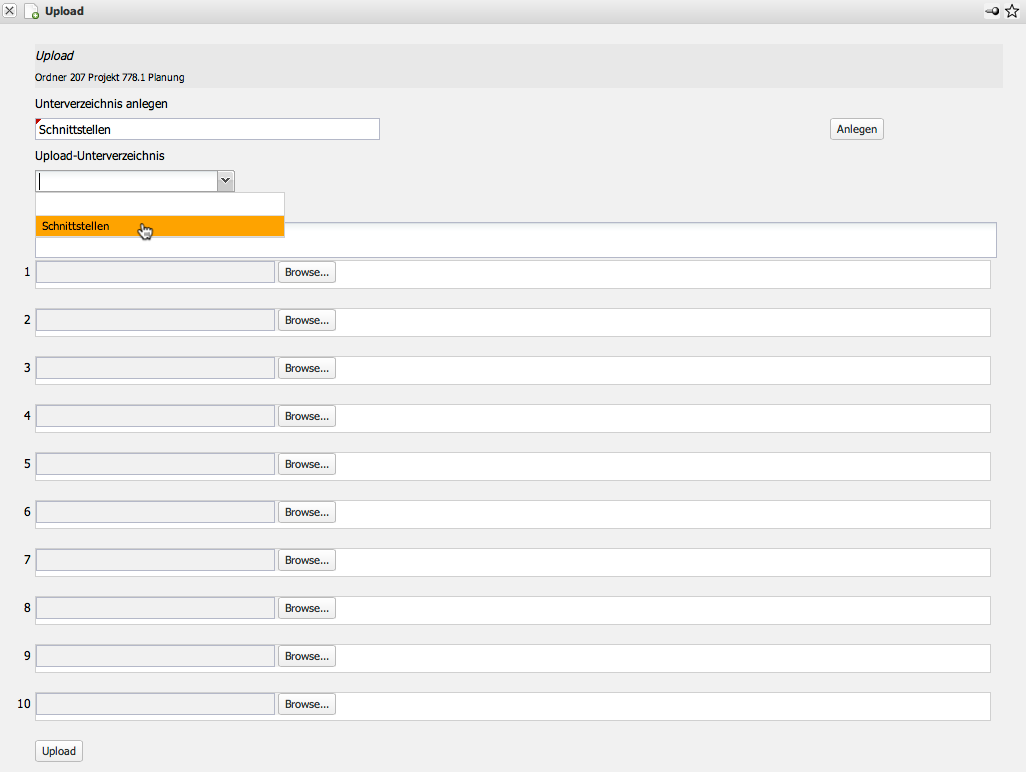Browse for file in row 6
The width and height of the screenshot is (1026, 772).
coord(306,512)
